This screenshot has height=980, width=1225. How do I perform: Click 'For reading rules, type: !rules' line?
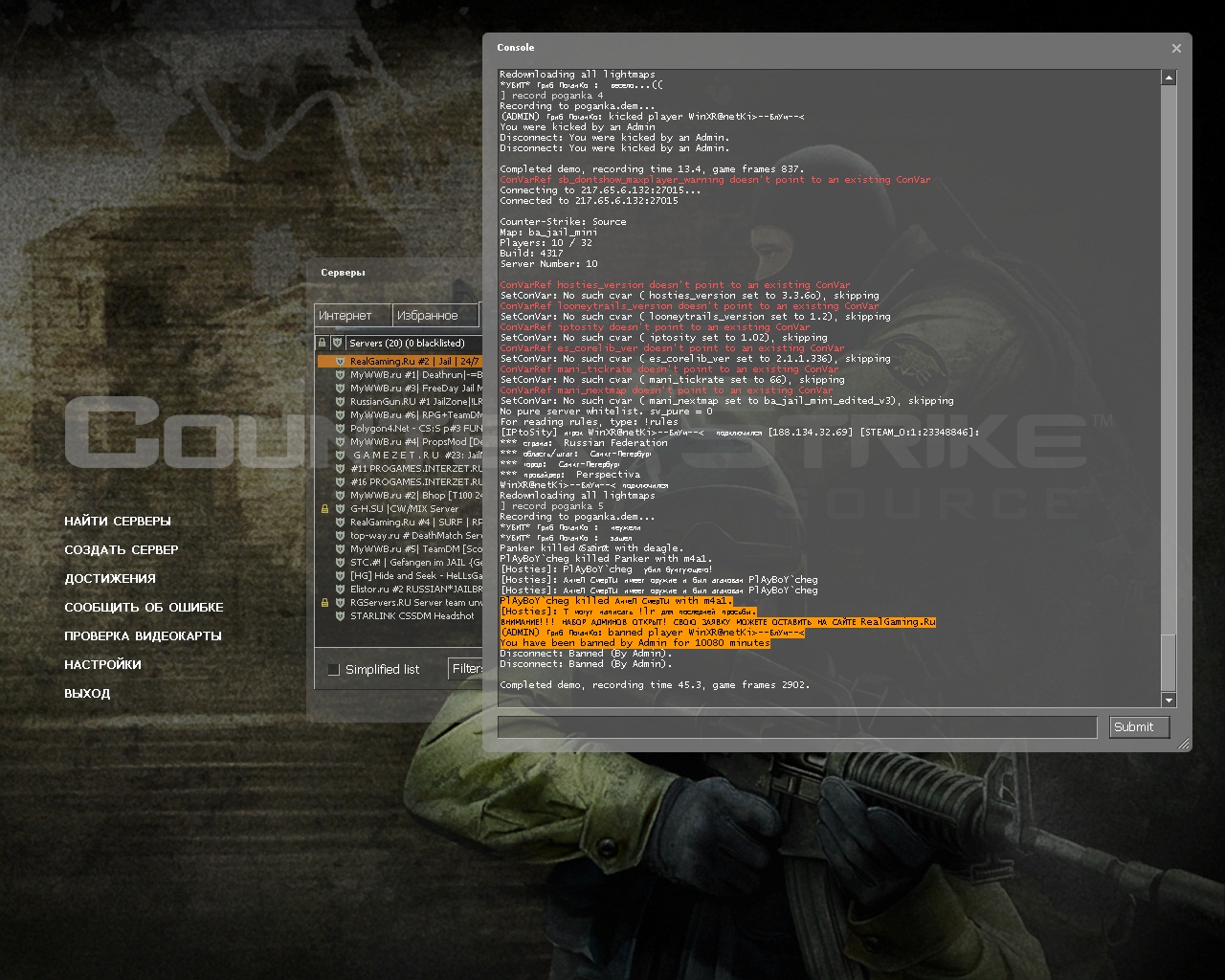[589, 422]
